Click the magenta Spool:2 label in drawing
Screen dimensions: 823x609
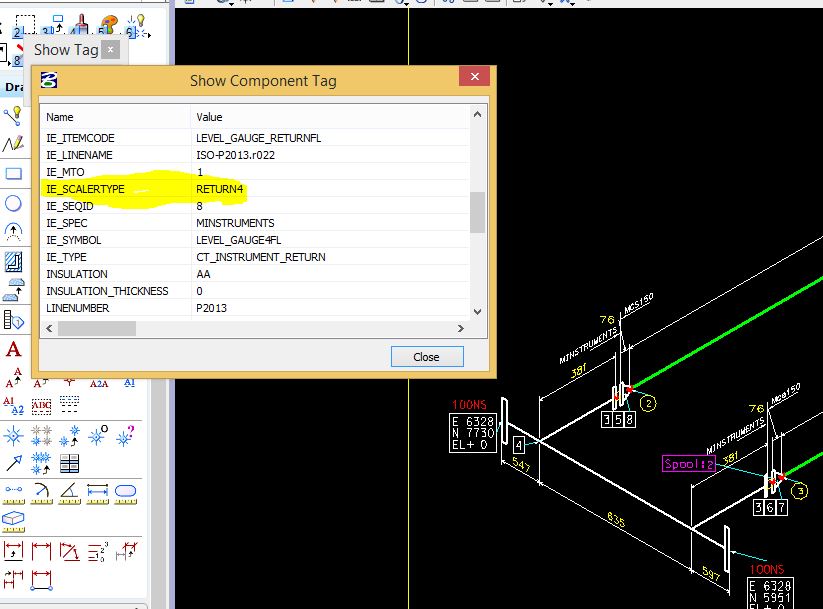689,464
